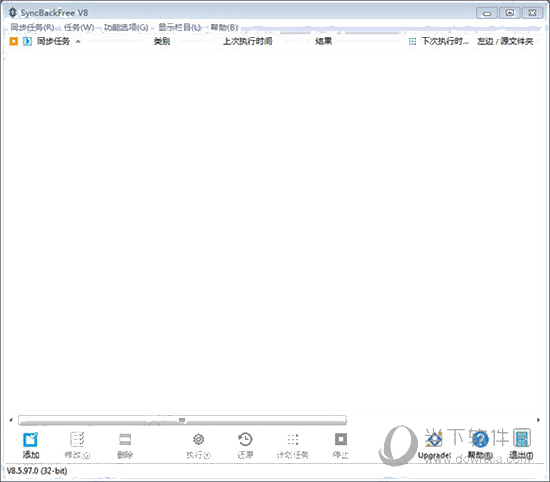Maximize the SyncBackFree window
This screenshot has height=482, width=550.
point(510,13)
